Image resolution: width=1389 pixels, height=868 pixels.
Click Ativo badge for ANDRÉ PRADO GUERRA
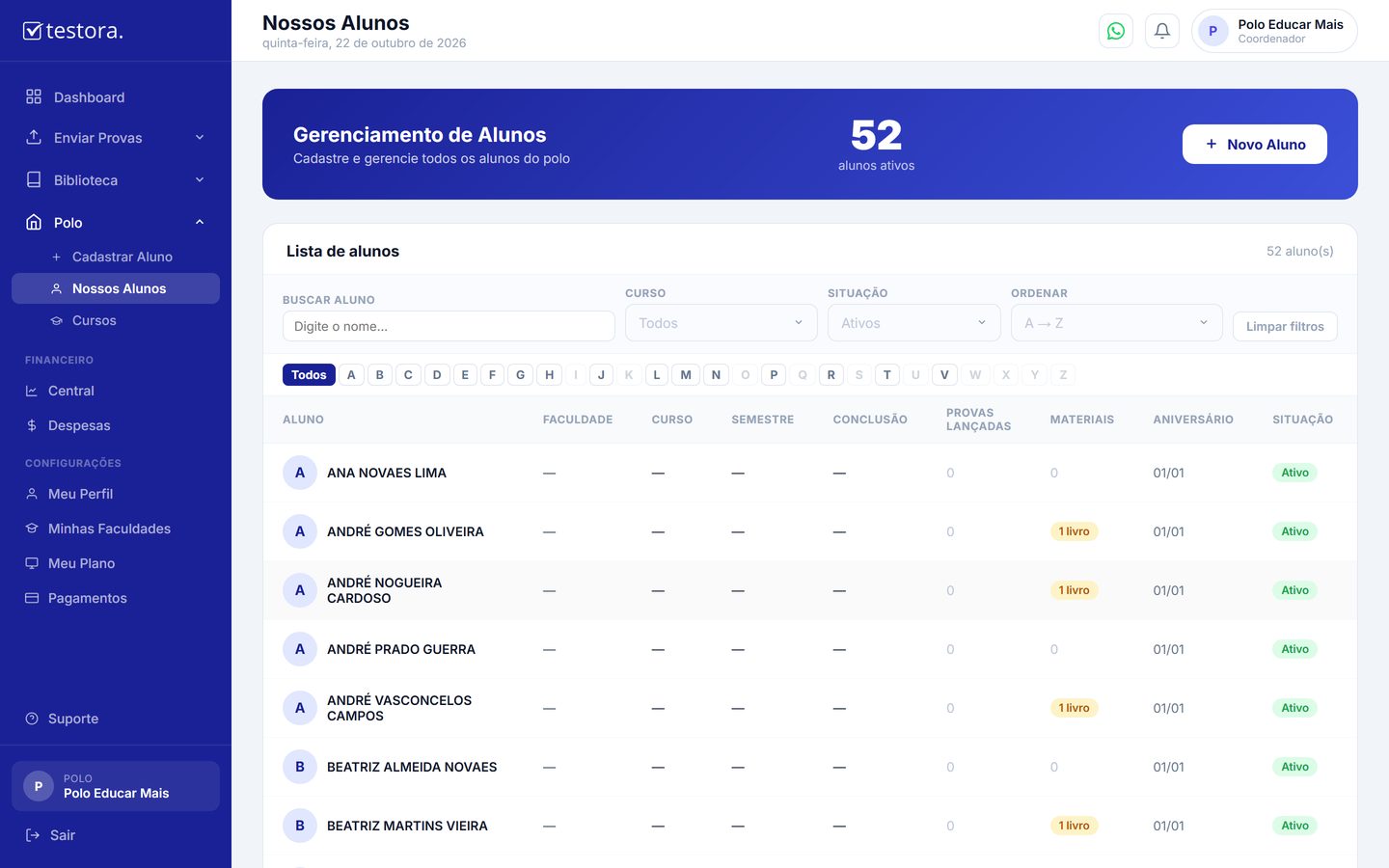click(1294, 649)
